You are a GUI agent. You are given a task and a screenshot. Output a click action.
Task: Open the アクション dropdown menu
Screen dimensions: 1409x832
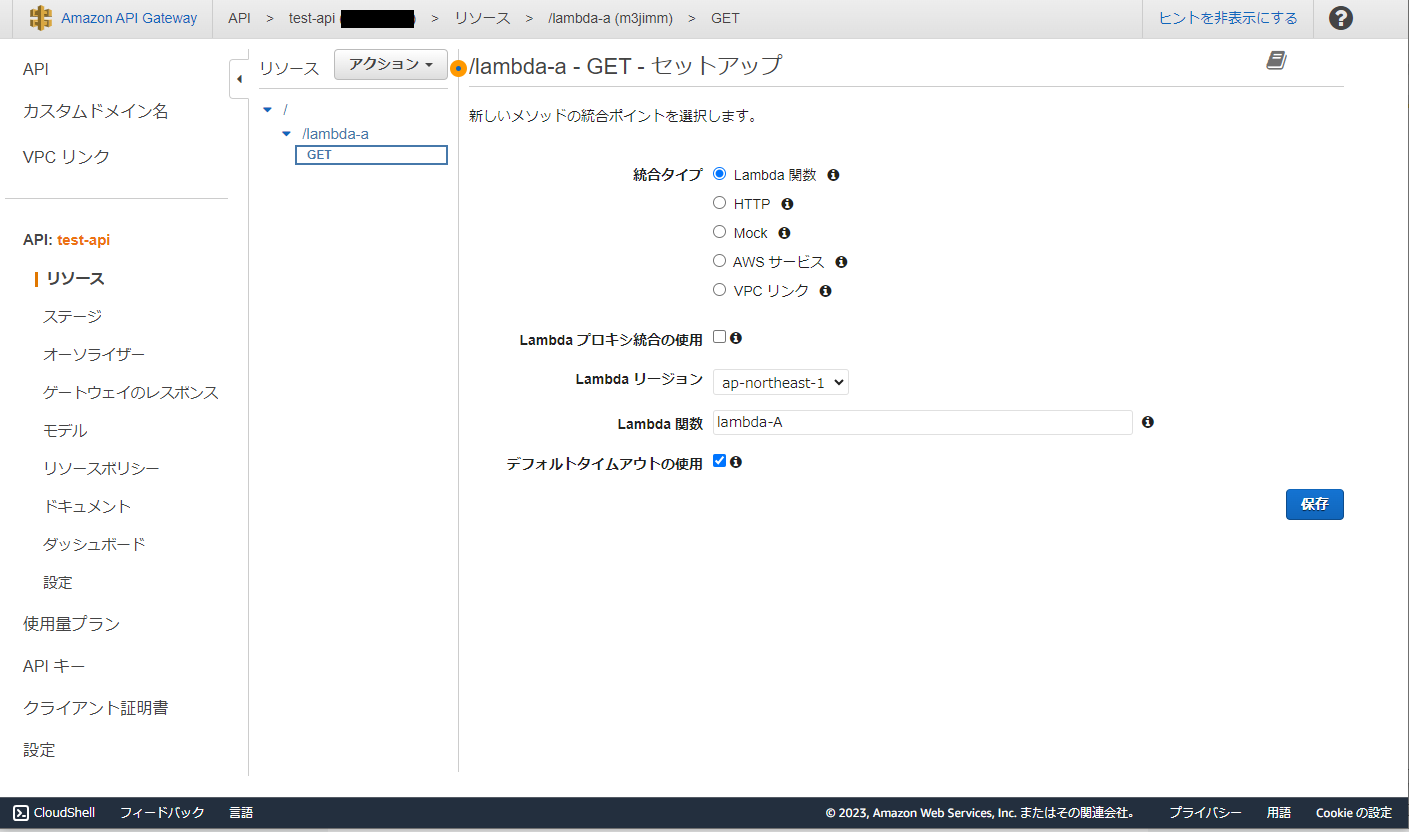tap(390, 64)
